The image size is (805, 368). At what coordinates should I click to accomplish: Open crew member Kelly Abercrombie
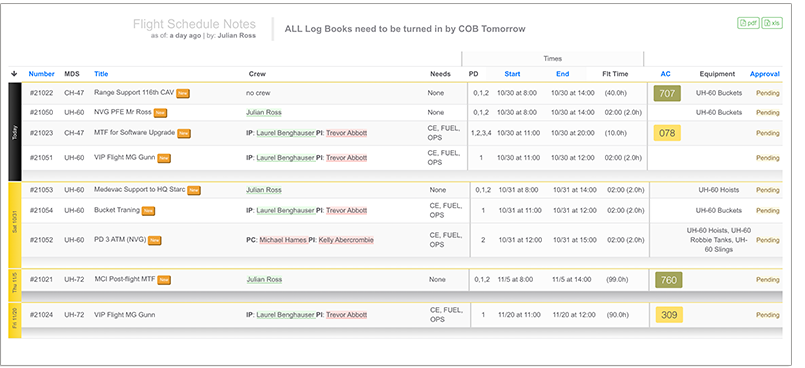click(346, 240)
